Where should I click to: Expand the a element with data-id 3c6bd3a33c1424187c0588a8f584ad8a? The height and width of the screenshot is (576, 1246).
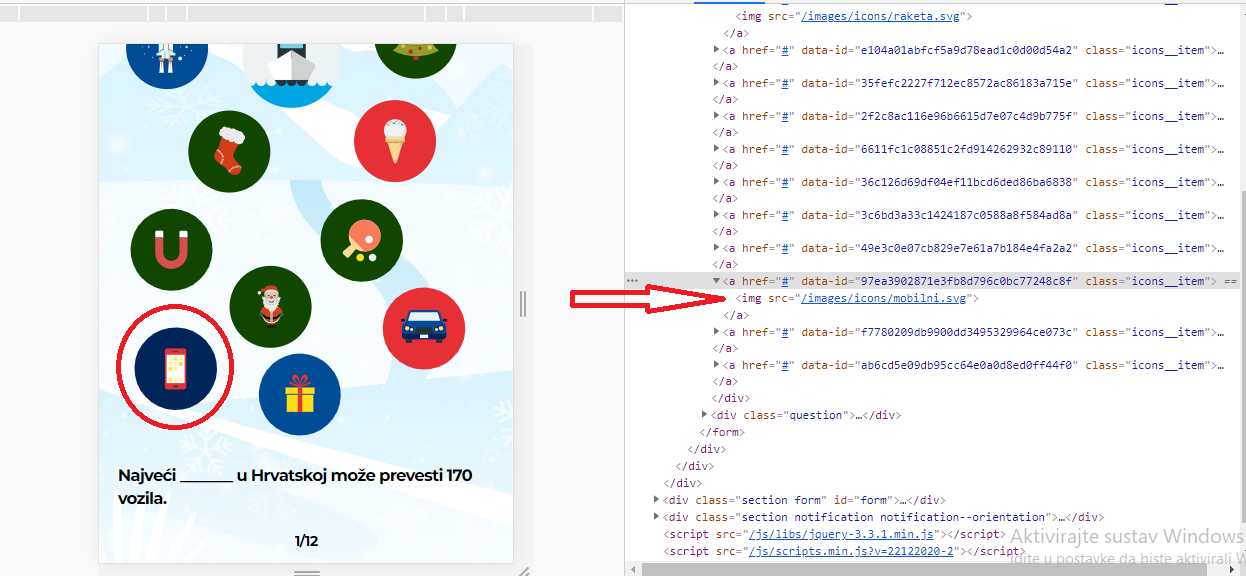click(x=717, y=215)
